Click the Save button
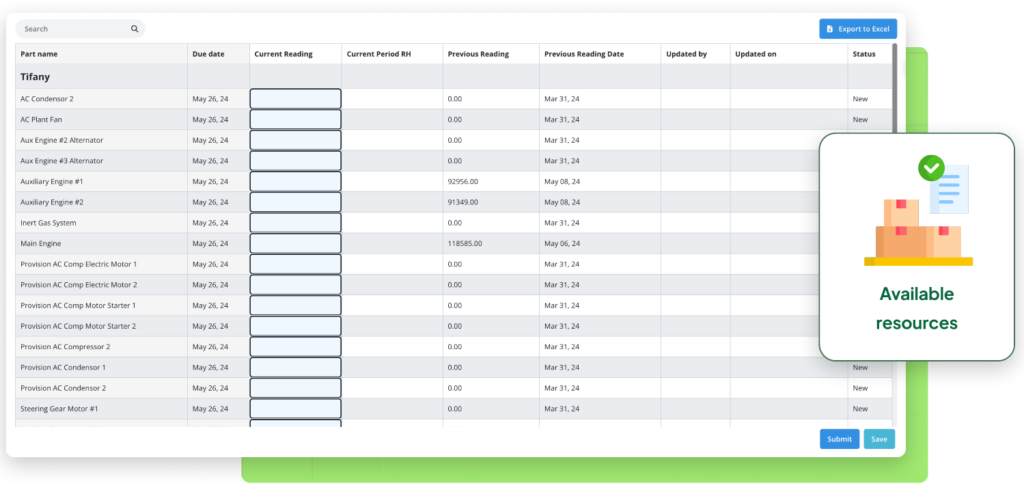This screenshot has width=1024, height=492. tap(879, 439)
